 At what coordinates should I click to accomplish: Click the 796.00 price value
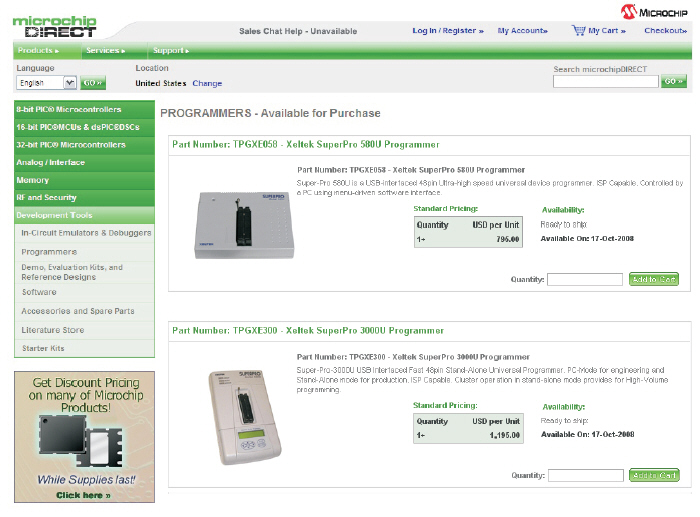(508, 239)
